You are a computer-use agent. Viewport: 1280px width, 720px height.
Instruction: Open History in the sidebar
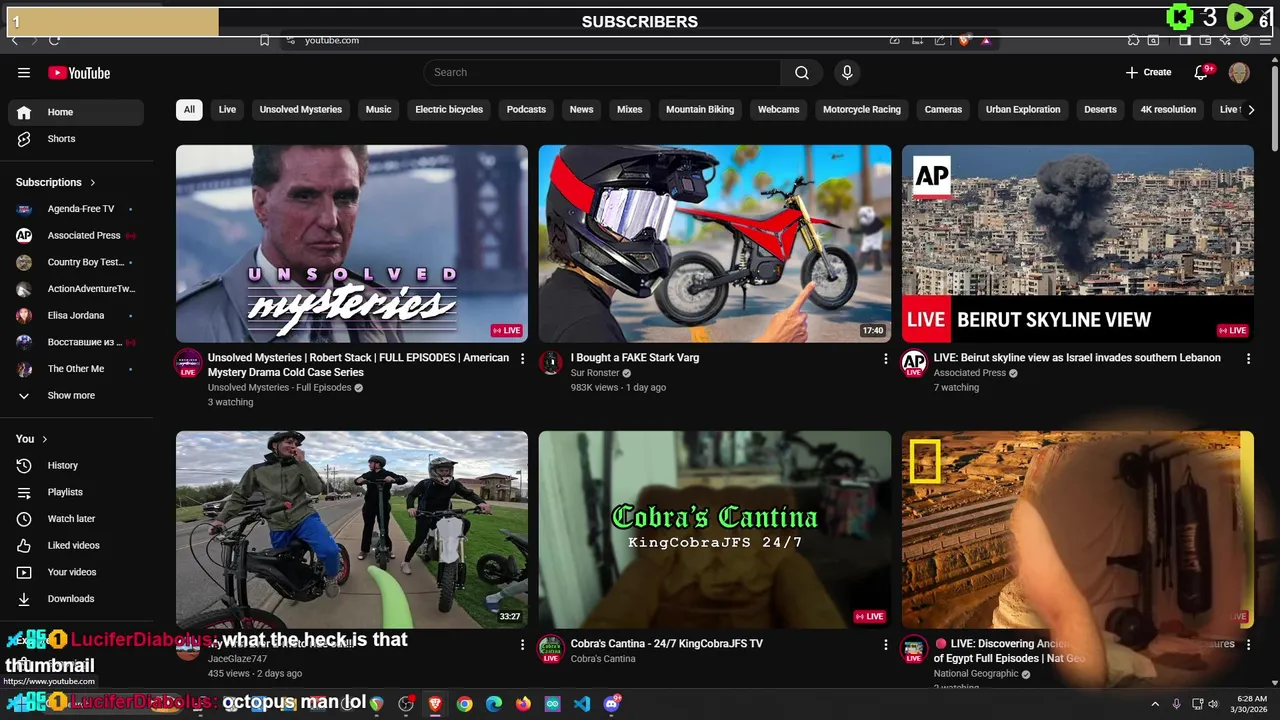[x=76, y=465]
